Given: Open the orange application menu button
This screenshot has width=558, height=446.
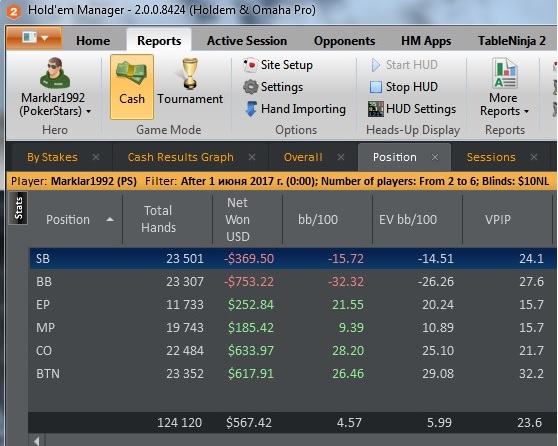Looking at the screenshot, I should coord(34,38).
